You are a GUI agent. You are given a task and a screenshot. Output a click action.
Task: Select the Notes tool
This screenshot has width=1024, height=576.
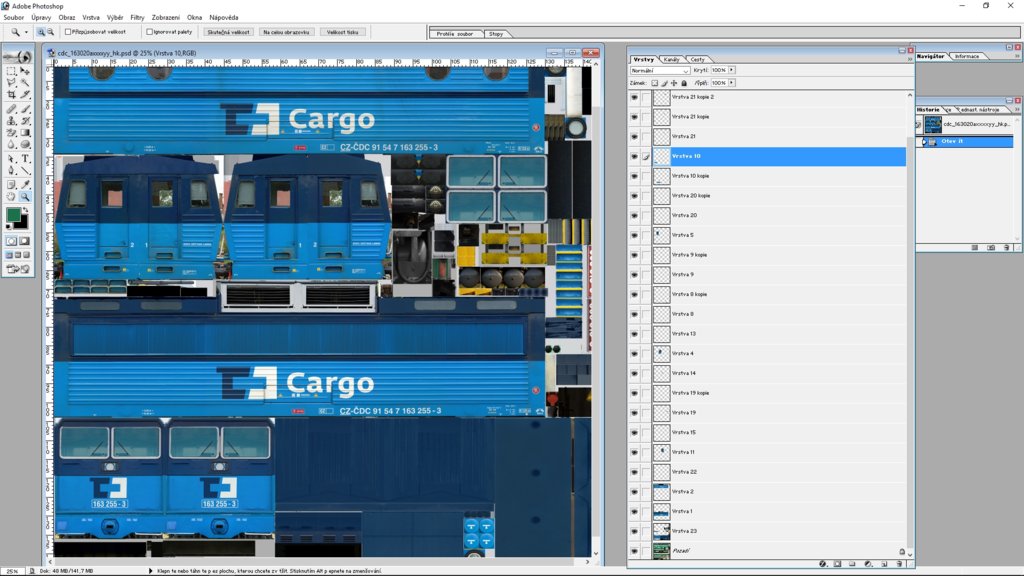[10, 185]
